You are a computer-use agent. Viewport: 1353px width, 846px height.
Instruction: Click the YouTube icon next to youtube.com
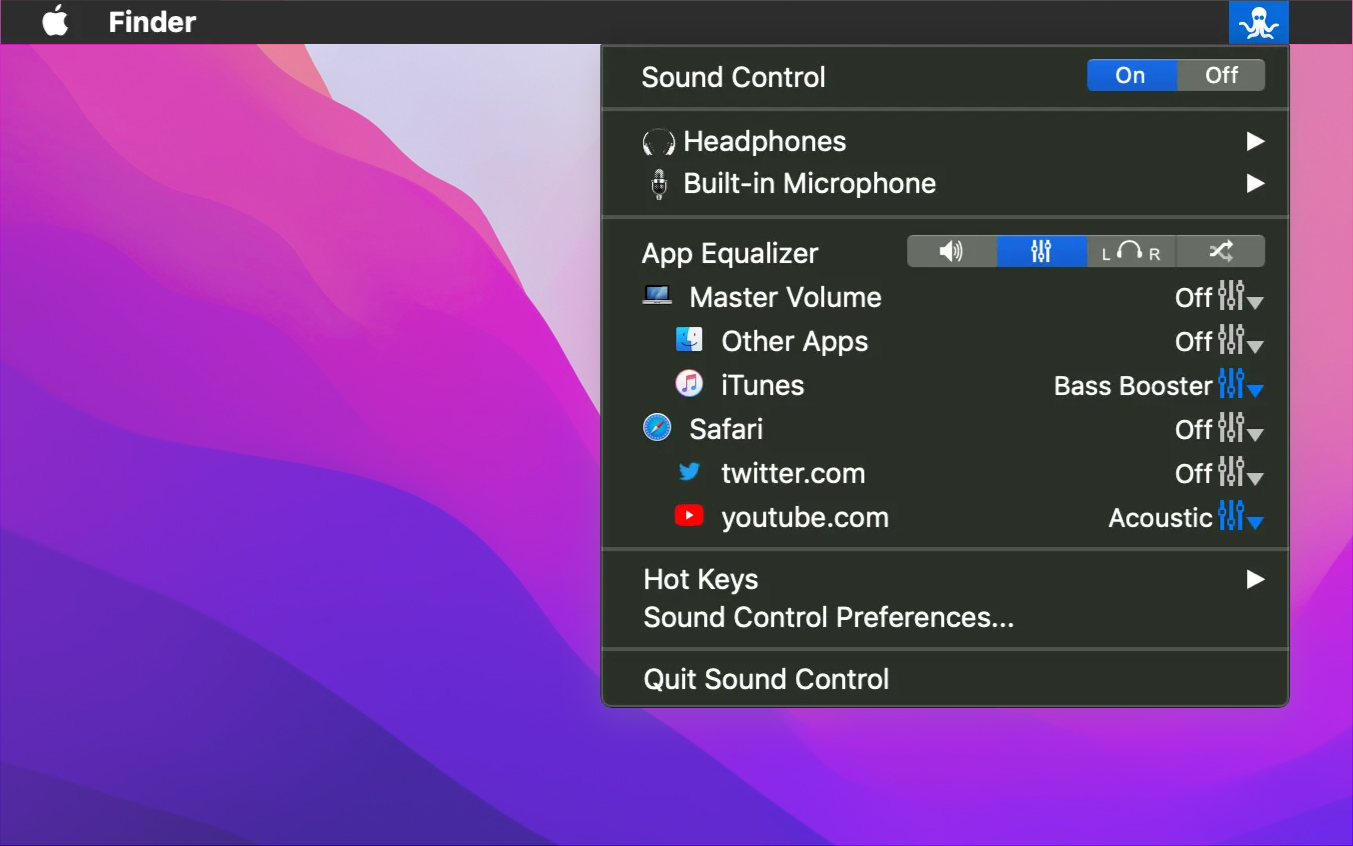(x=689, y=517)
